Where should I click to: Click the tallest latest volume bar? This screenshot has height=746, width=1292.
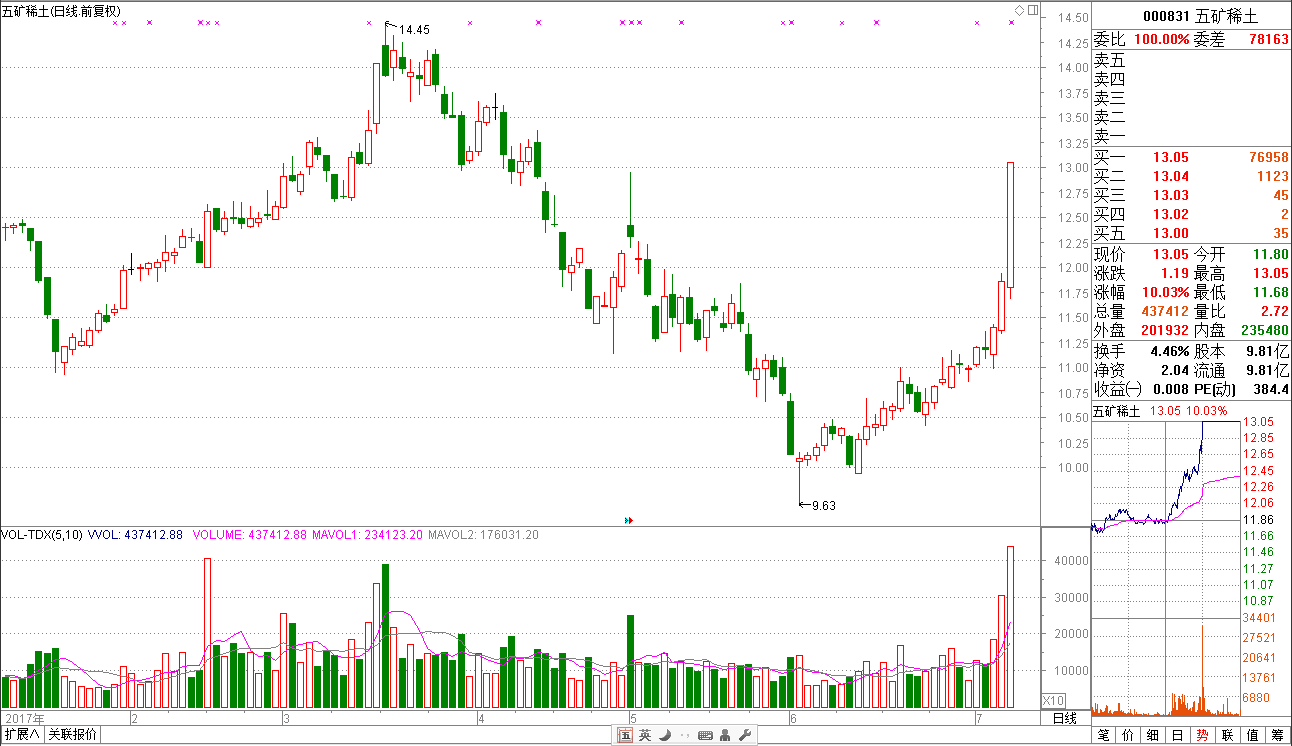point(1011,627)
